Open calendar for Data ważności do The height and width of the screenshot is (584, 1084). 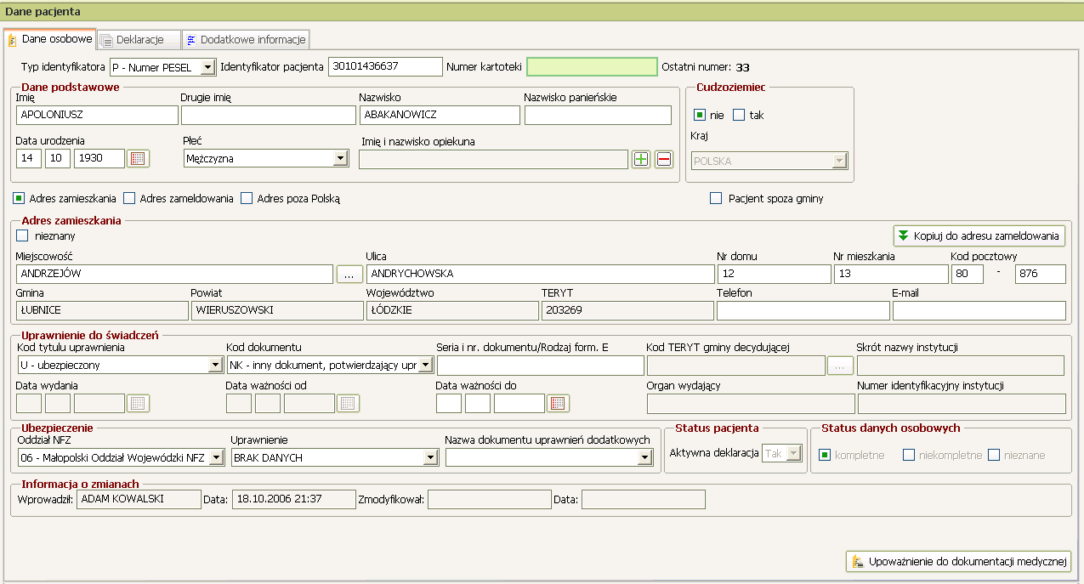click(558, 403)
